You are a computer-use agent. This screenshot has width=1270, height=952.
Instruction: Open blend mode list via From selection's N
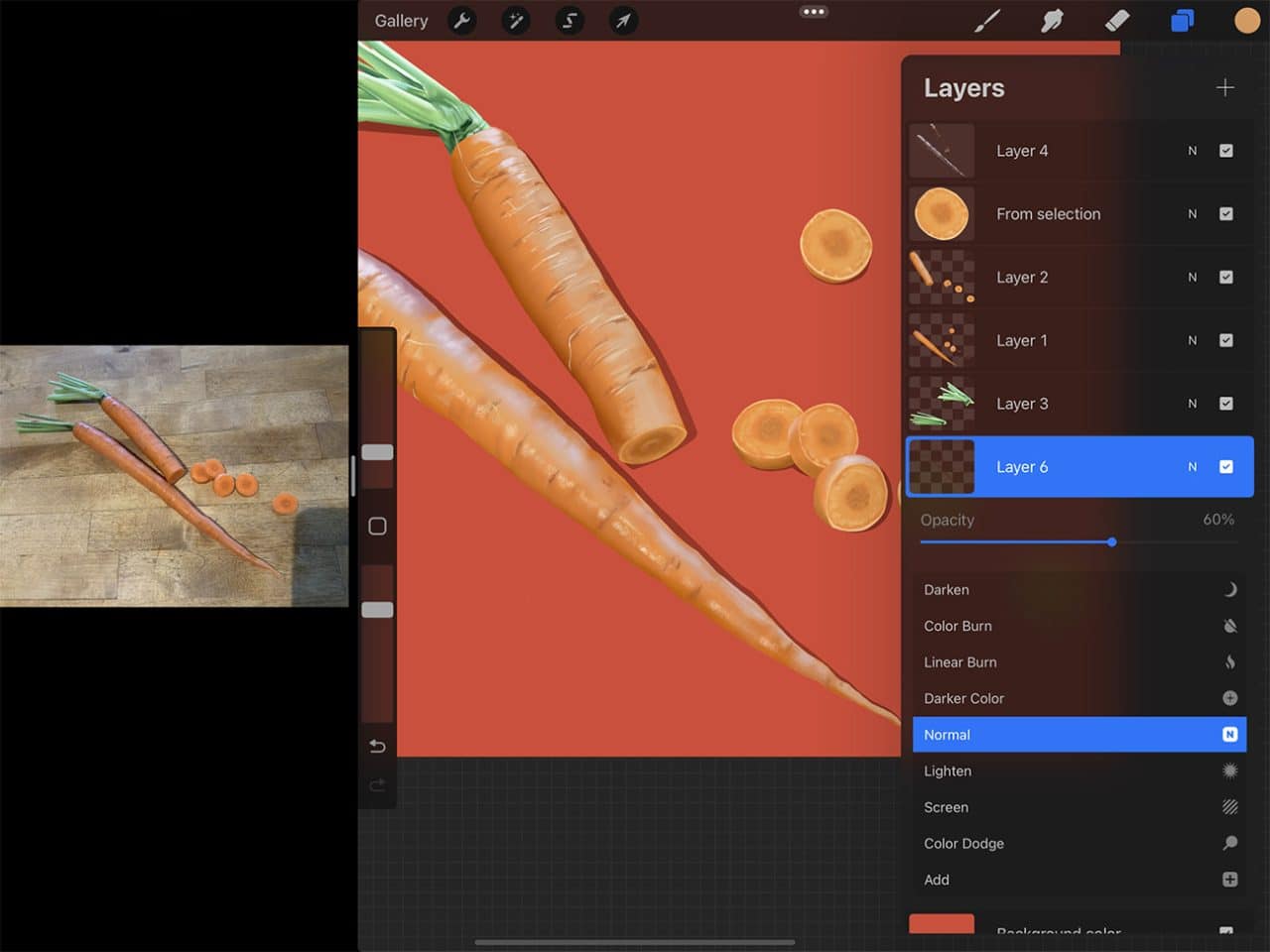(x=1193, y=213)
